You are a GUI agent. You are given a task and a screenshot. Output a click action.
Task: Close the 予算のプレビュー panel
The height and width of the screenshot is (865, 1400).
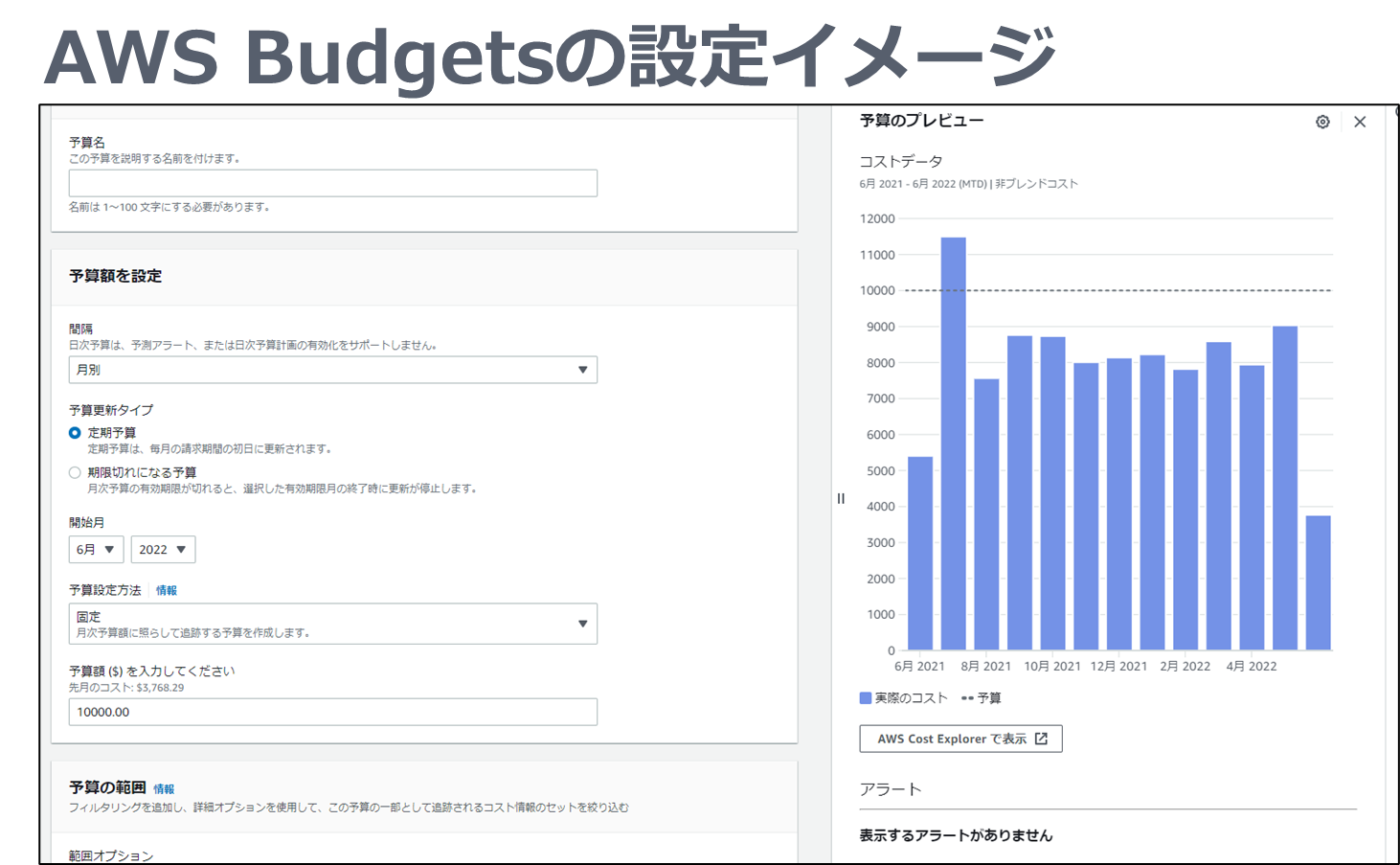tap(1360, 122)
